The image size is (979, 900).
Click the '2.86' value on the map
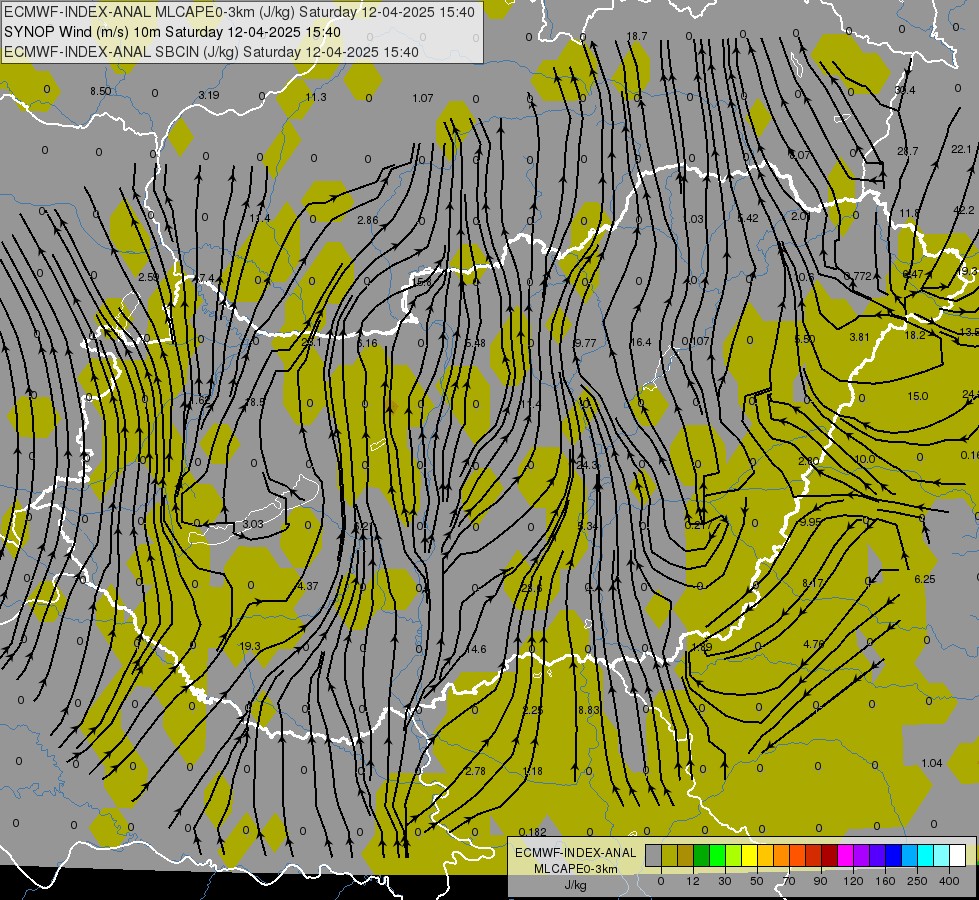pos(368,220)
